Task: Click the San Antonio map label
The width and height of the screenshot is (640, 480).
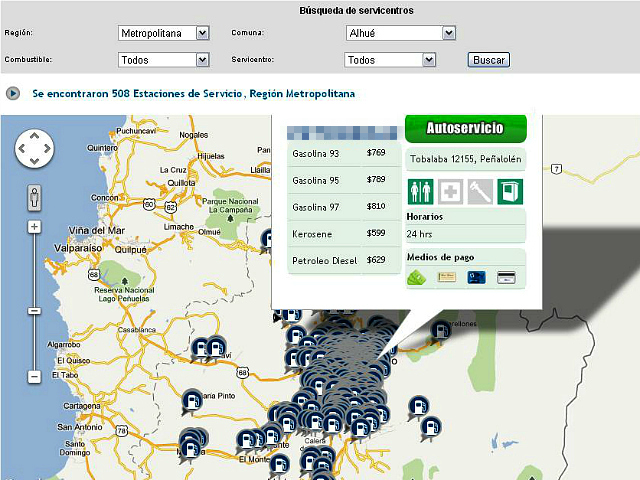Action: coord(80,427)
